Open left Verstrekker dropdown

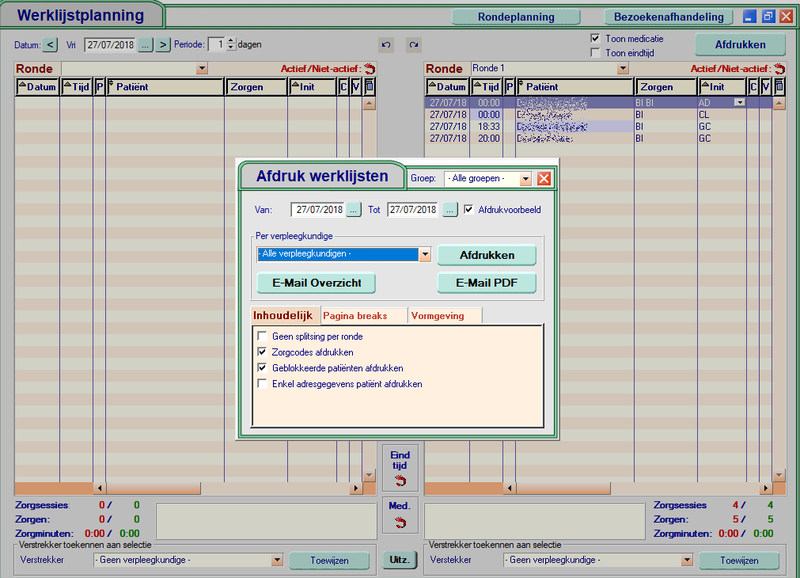tap(277, 560)
